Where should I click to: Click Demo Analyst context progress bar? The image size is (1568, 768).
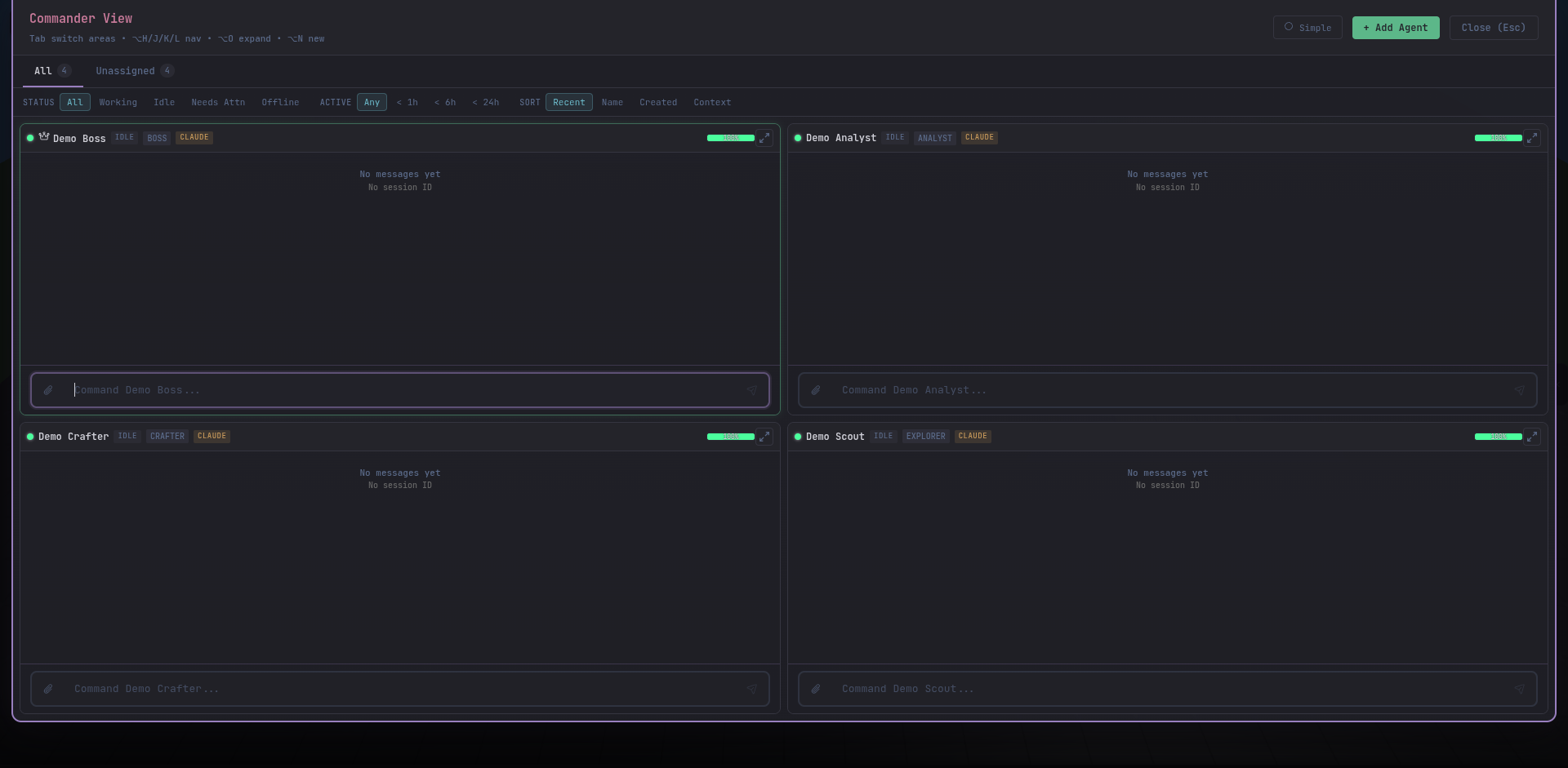pos(1499,138)
